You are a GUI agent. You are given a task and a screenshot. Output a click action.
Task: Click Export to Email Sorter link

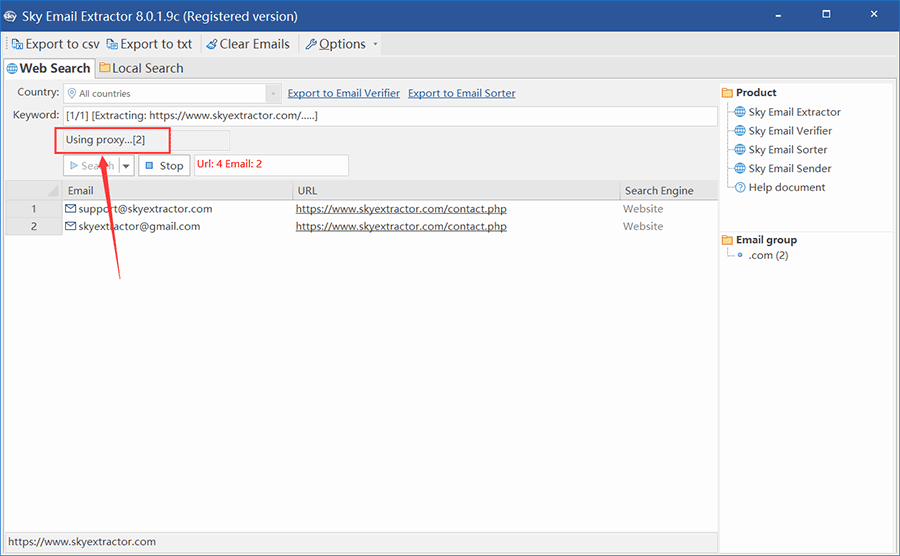(x=461, y=93)
